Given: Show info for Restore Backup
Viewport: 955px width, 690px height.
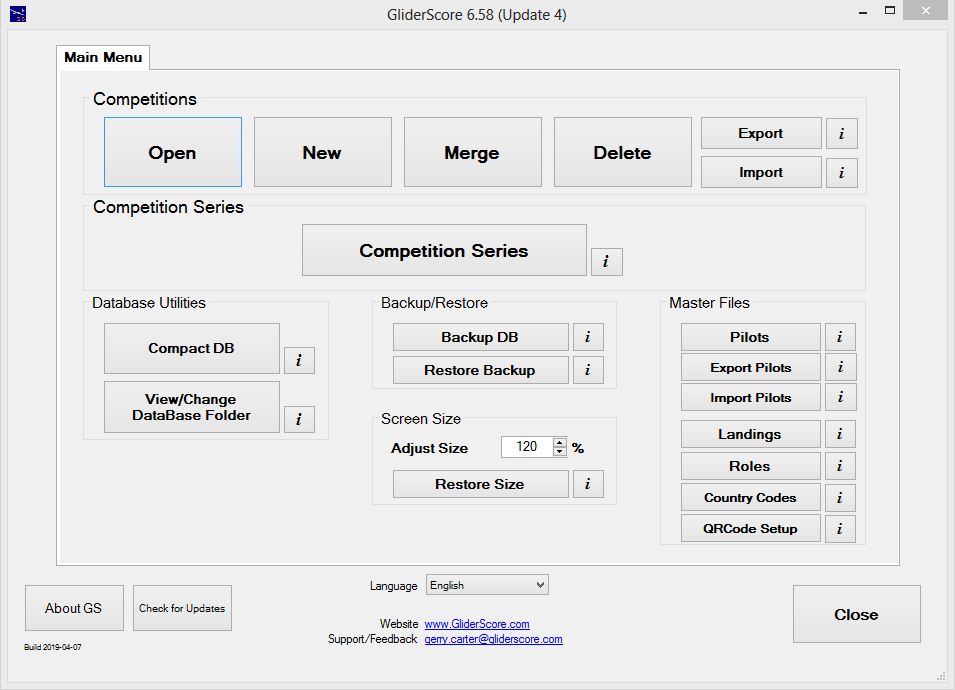Looking at the screenshot, I should tap(588, 370).
